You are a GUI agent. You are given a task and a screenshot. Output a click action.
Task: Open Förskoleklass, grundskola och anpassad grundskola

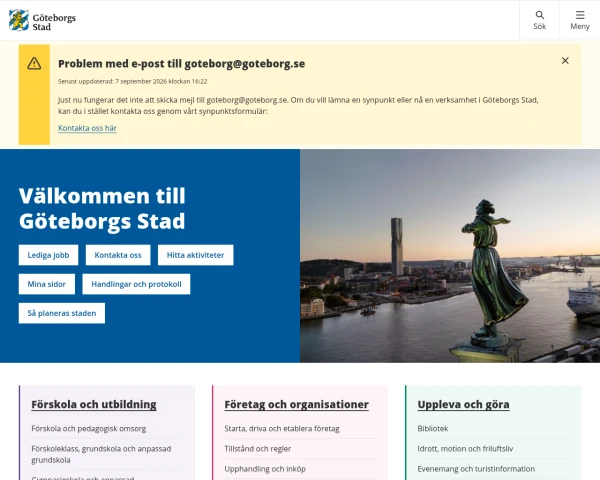coord(101,454)
